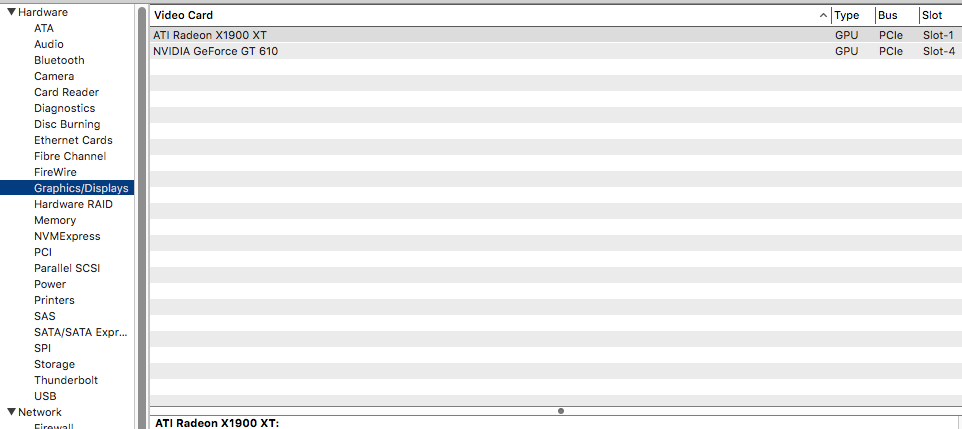Select Diagnostics in the sidebar

[x=64, y=108]
